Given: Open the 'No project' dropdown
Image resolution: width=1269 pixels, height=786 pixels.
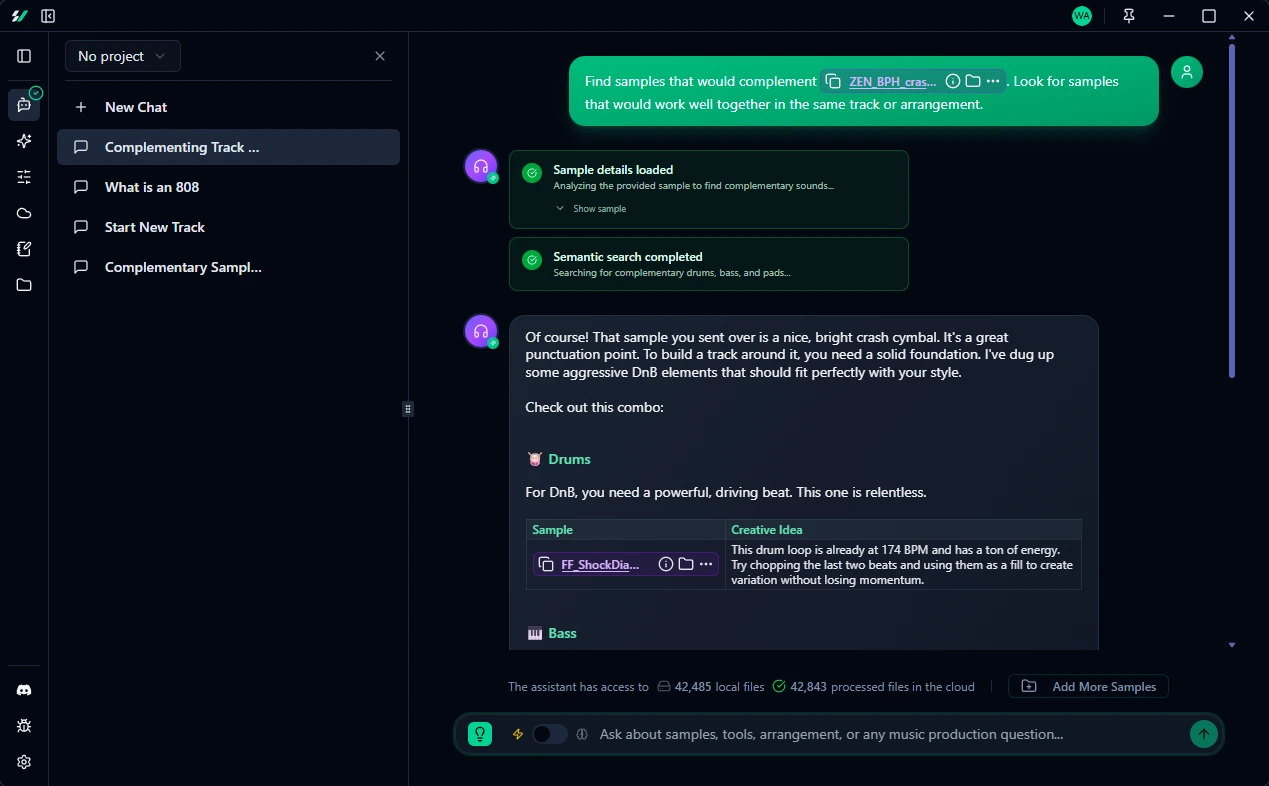Looking at the screenshot, I should point(122,56).
